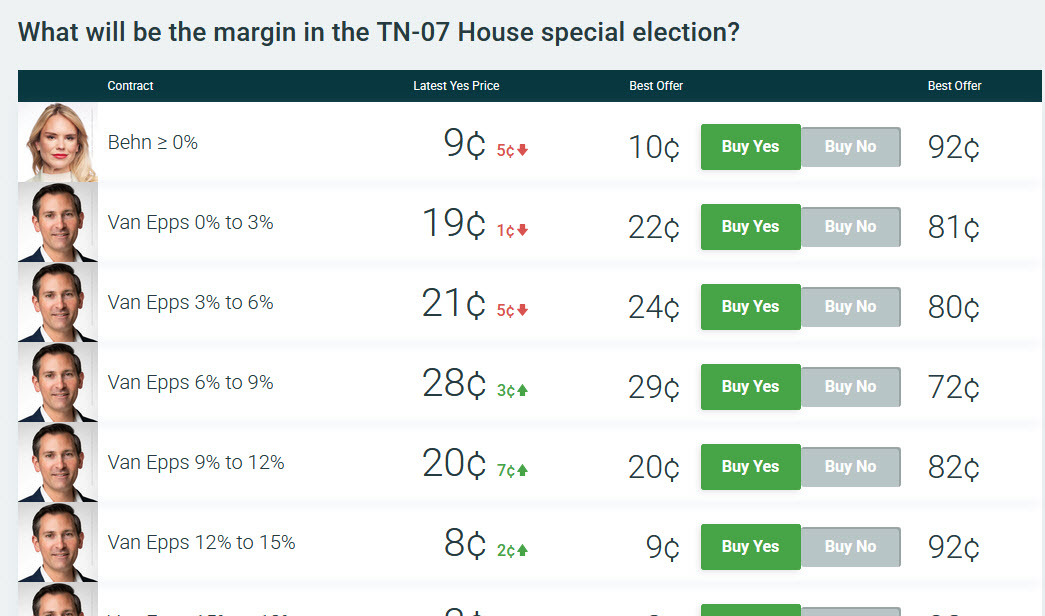1045x616 pixels.
Task: Buy Yes on Van Epps 0% to 3%
Action: tap(750, 226)
